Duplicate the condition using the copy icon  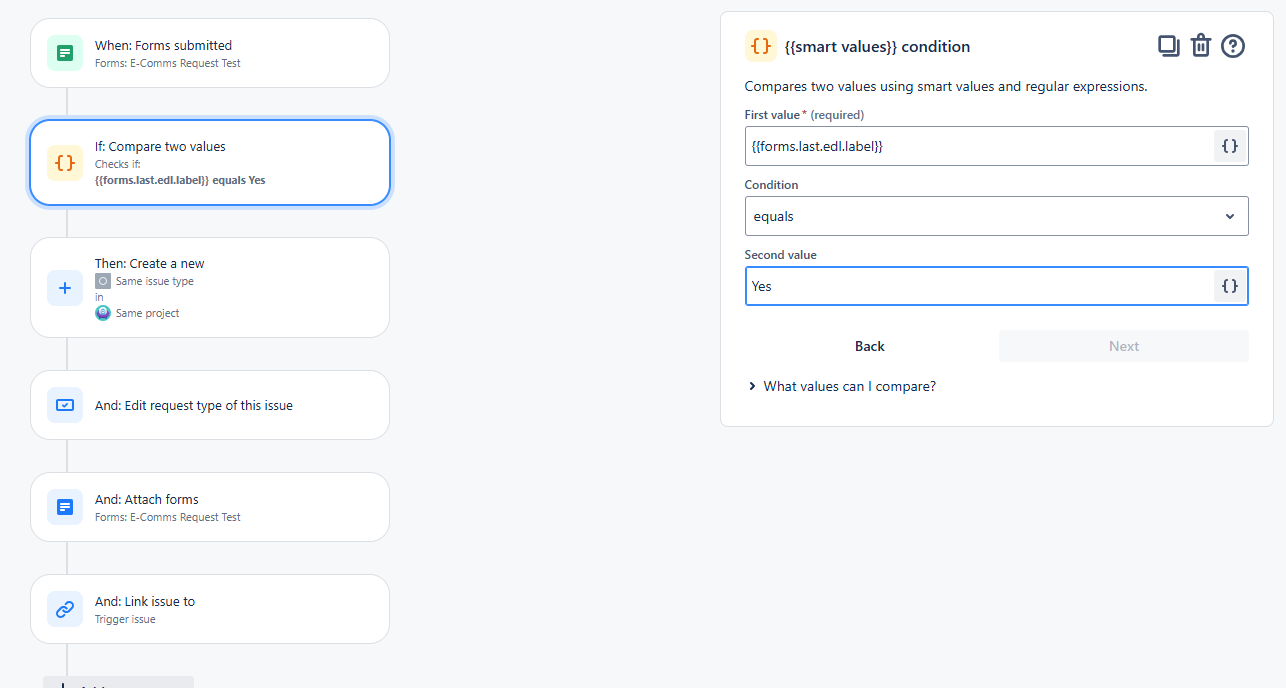1169,45
